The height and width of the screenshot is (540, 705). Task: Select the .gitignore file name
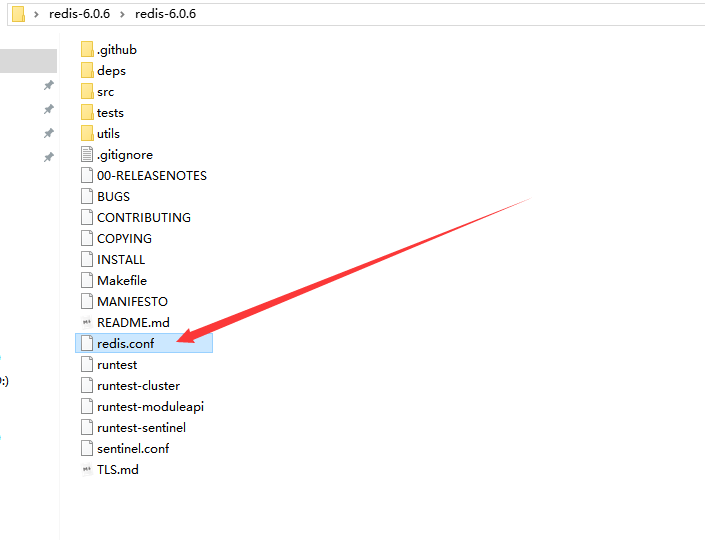point(125,155)
